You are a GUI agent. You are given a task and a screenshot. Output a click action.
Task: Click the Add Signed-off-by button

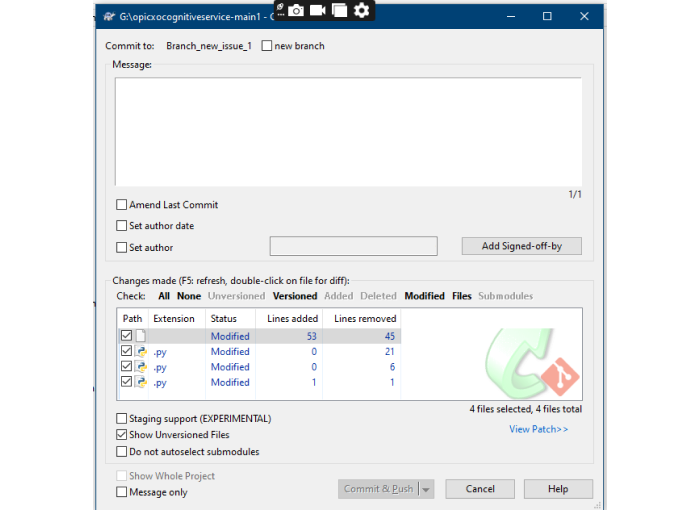(521, 246)
